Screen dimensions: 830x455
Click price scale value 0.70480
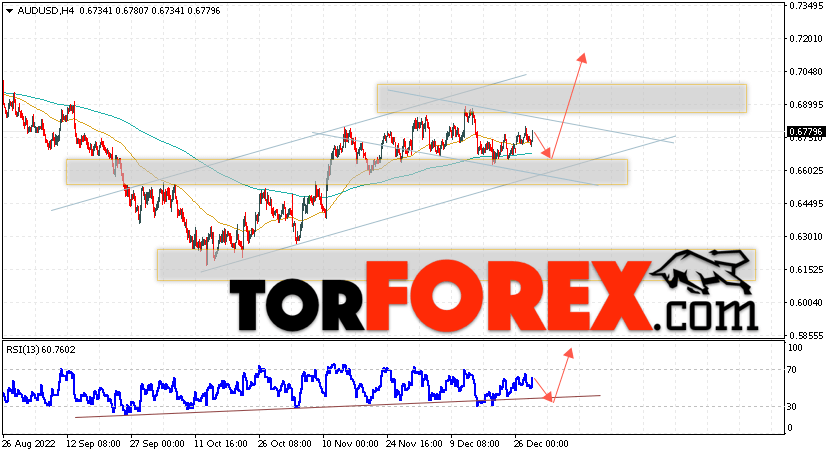click(x=806, y=71)
